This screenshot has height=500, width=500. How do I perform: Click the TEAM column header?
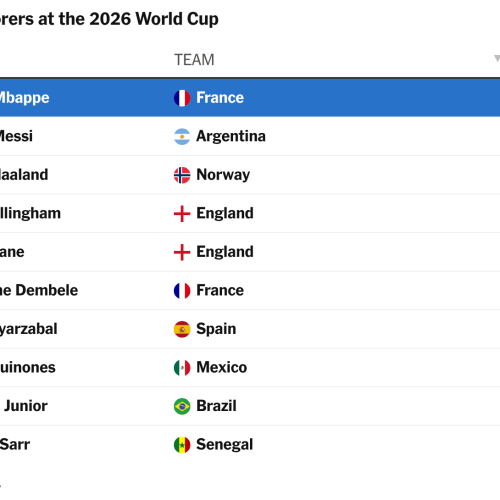(194, 60)
